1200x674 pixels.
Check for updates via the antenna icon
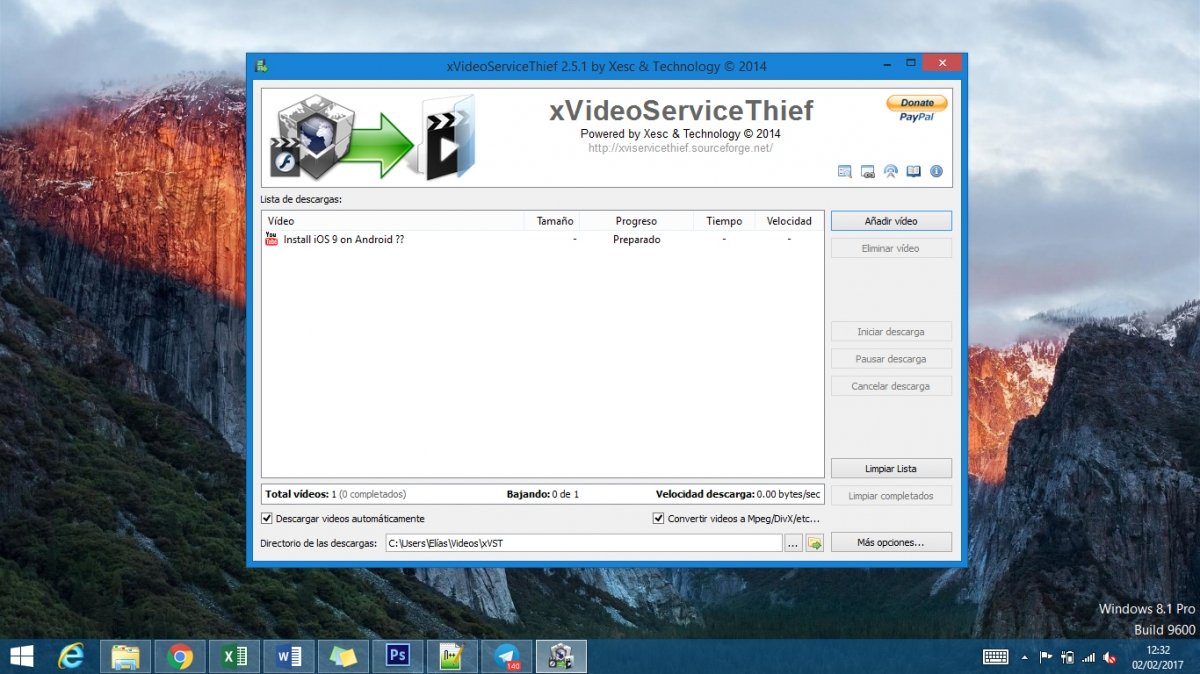click(891, 172)
